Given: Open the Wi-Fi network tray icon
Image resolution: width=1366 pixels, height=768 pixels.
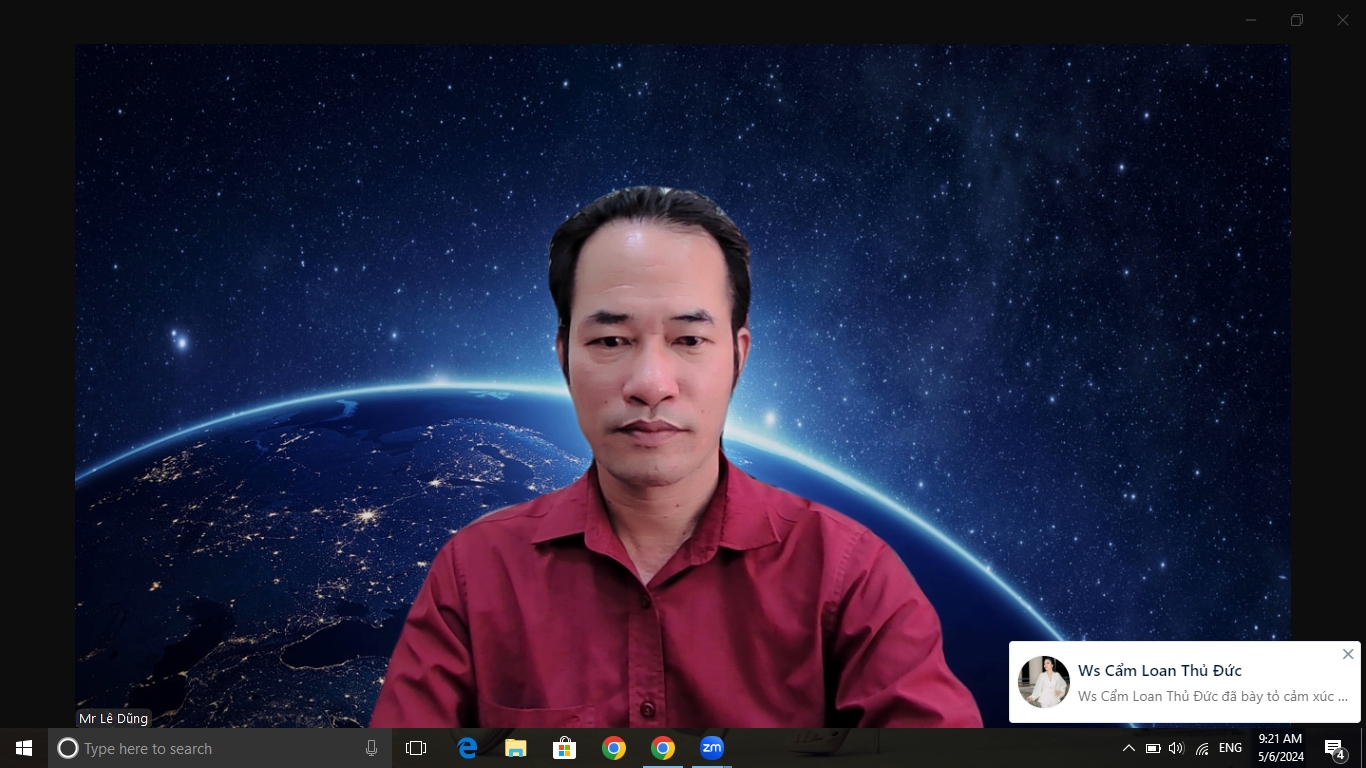Looking at the screenshot, I should [1202, 748].
